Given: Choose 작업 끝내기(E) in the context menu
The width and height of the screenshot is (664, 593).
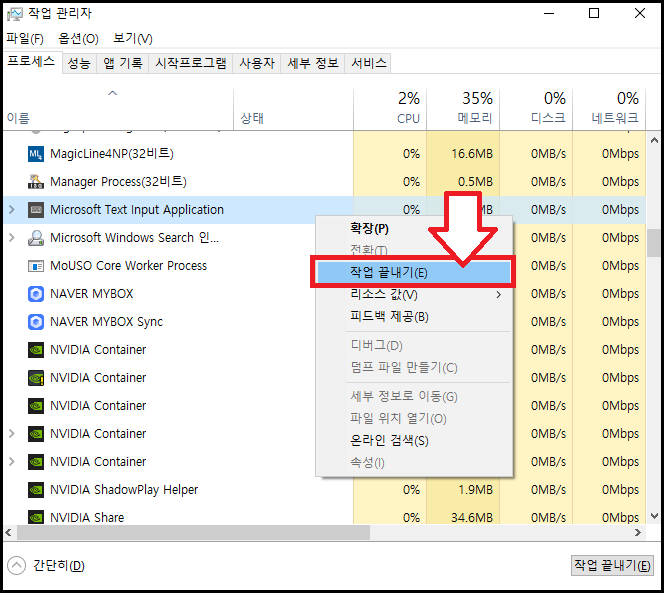Looking at the screenshot, I should (x=413, y=272).
